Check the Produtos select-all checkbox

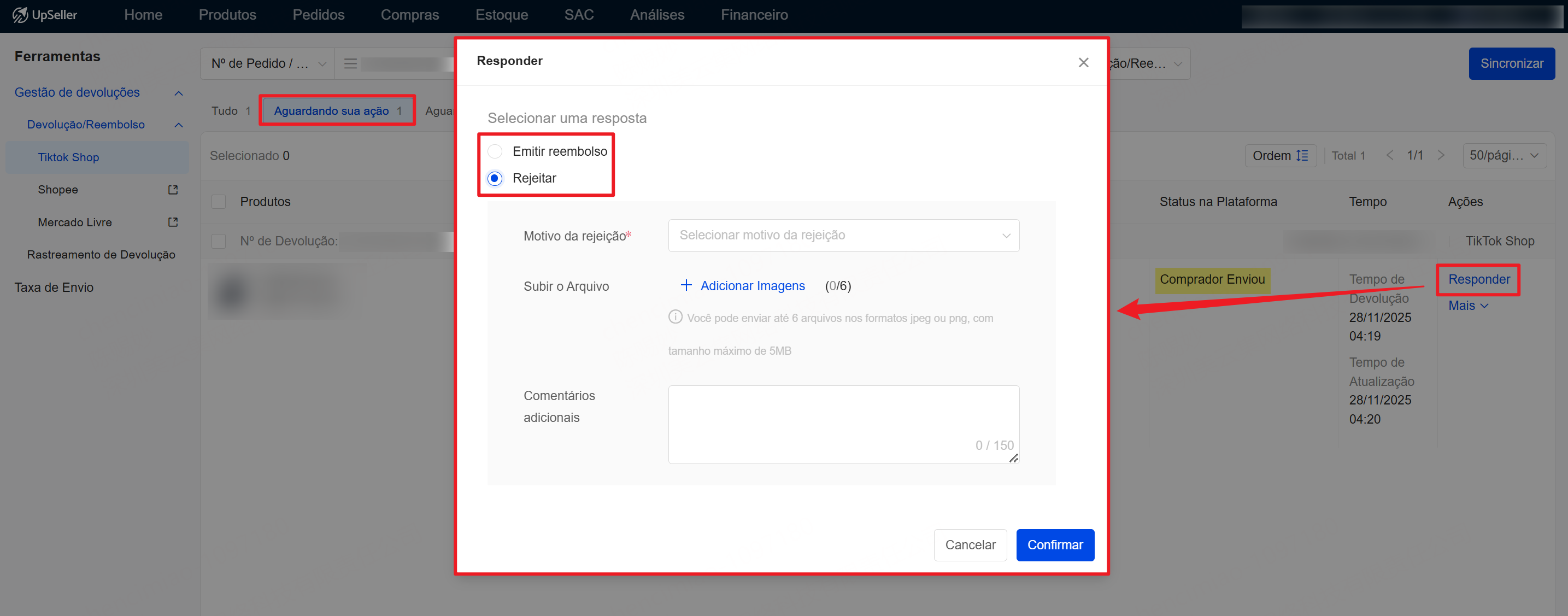click(x=219, y=202)
